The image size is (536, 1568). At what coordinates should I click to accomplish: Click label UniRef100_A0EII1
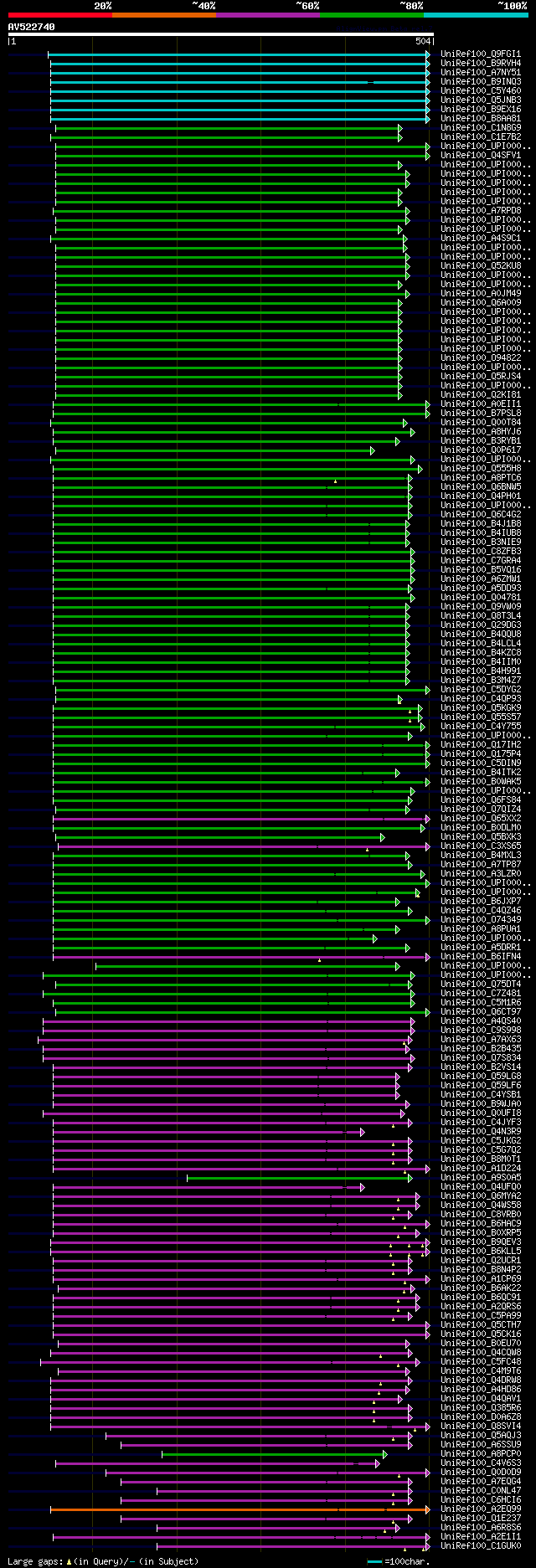[481, 404]
